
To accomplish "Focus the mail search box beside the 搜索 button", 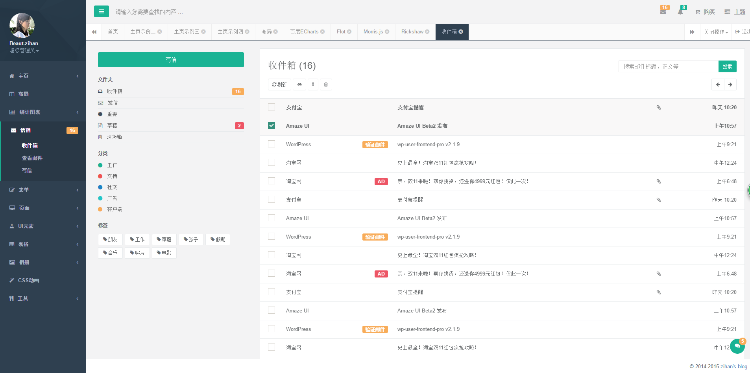I will [668, 66].
